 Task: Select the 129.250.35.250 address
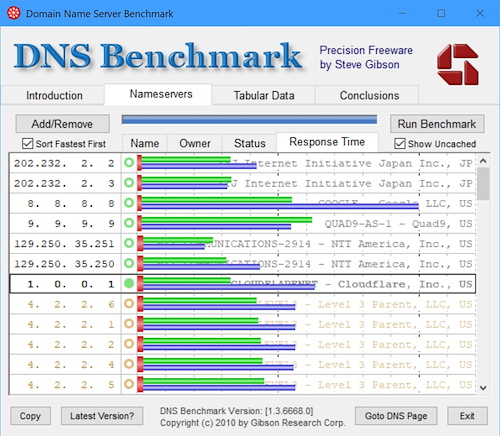(65, 264)
